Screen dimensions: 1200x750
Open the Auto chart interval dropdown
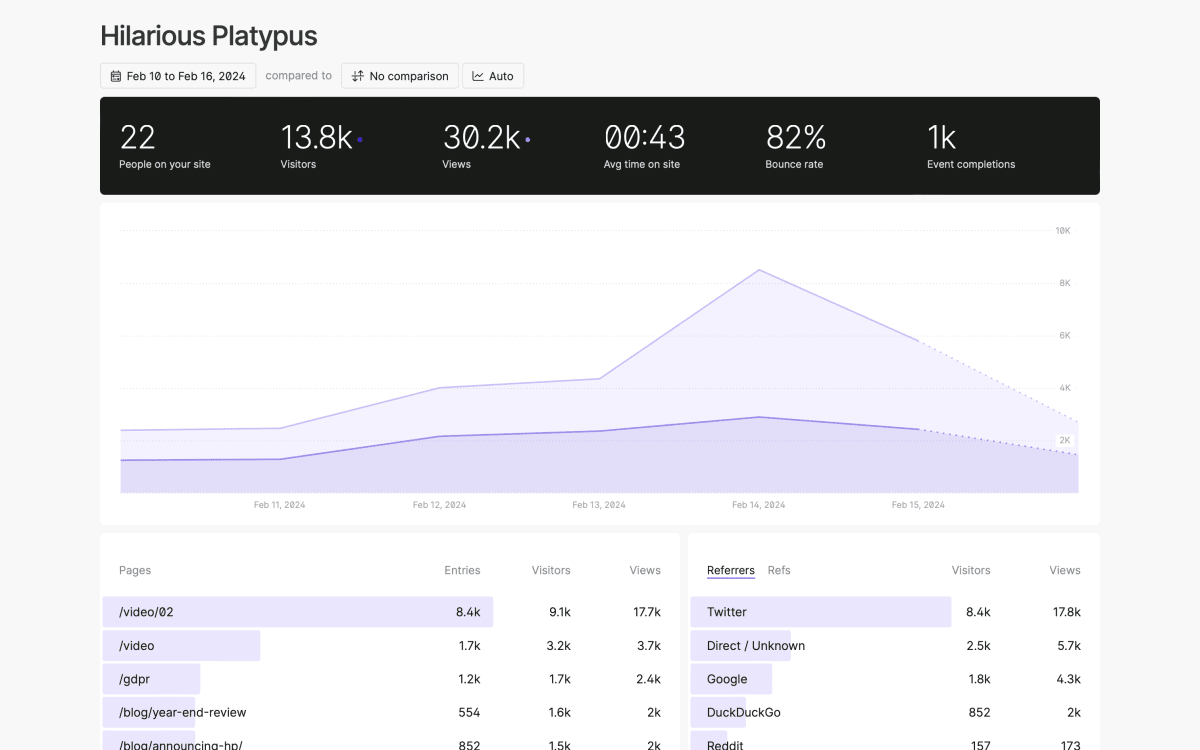click(493, 76)
